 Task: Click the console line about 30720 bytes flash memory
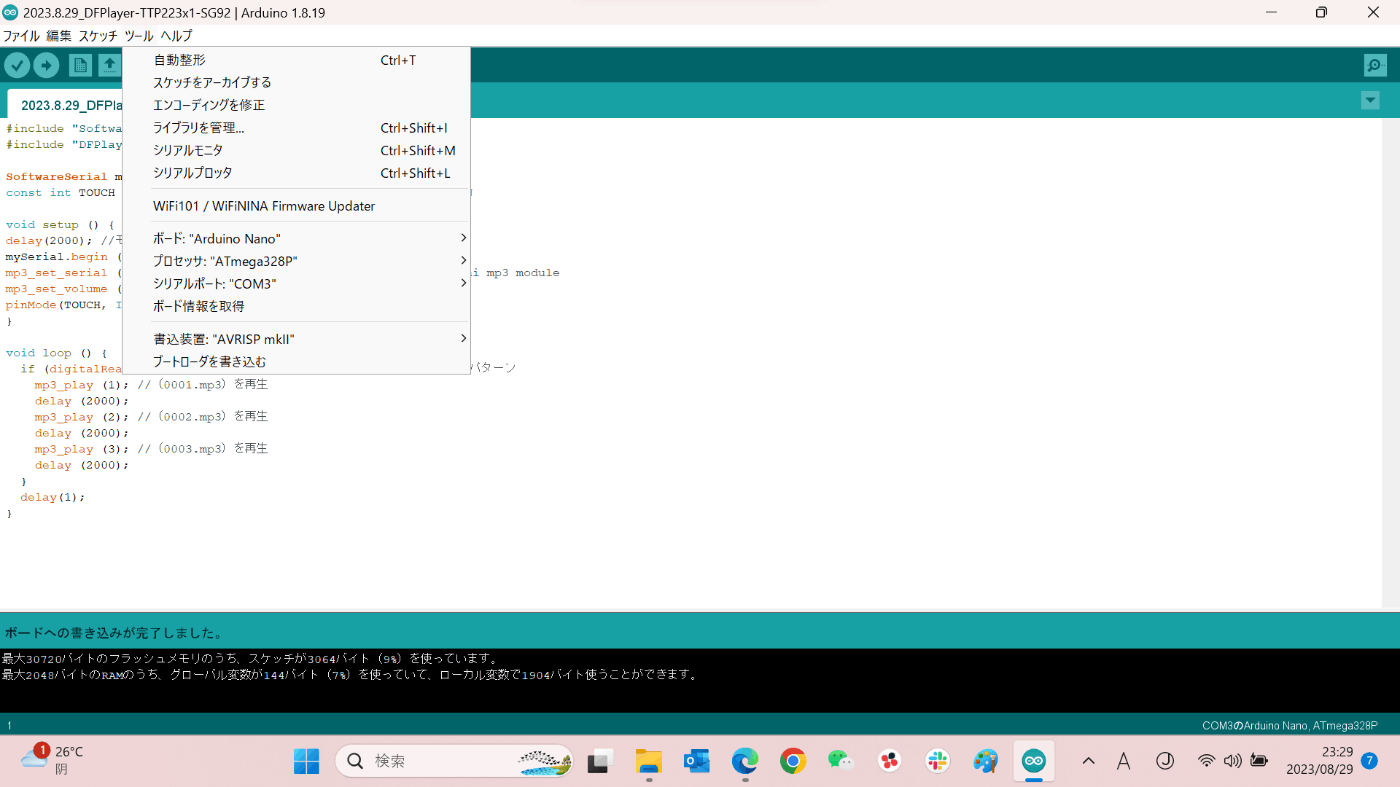(250, 659)
